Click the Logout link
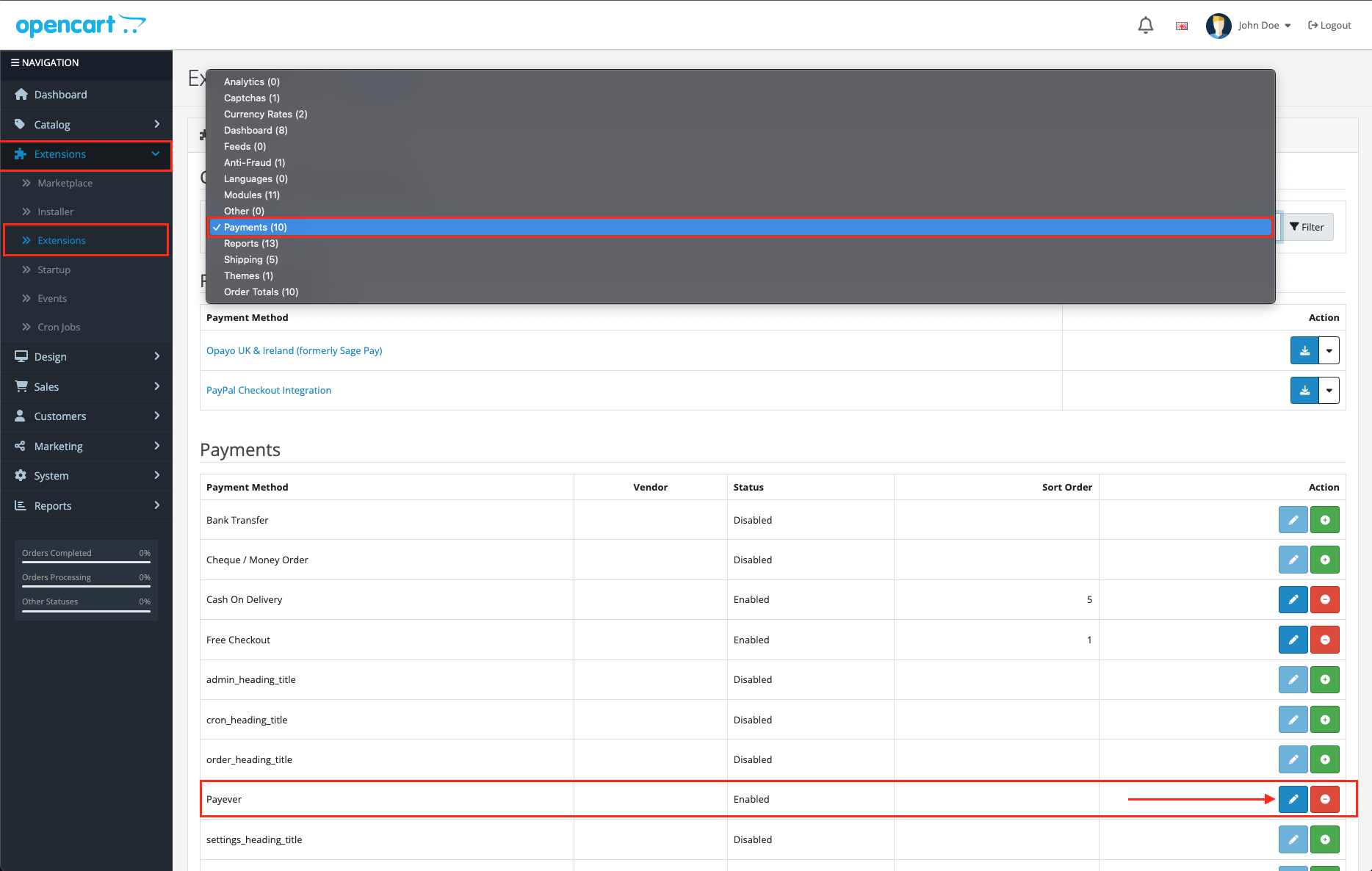1372x871 pixels. (x=1329, y=26)
